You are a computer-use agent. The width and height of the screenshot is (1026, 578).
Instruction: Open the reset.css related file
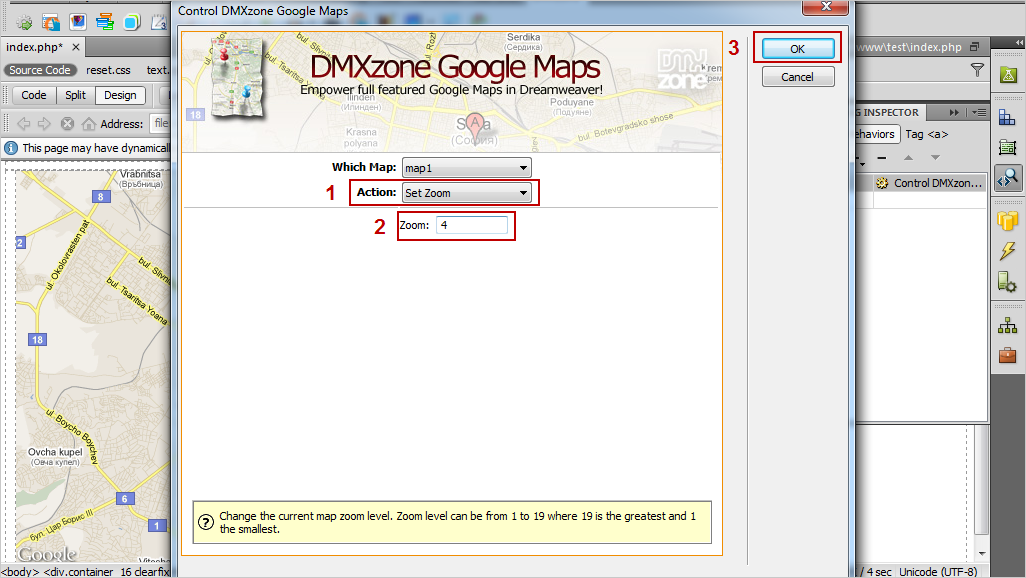tap(109, 70)
